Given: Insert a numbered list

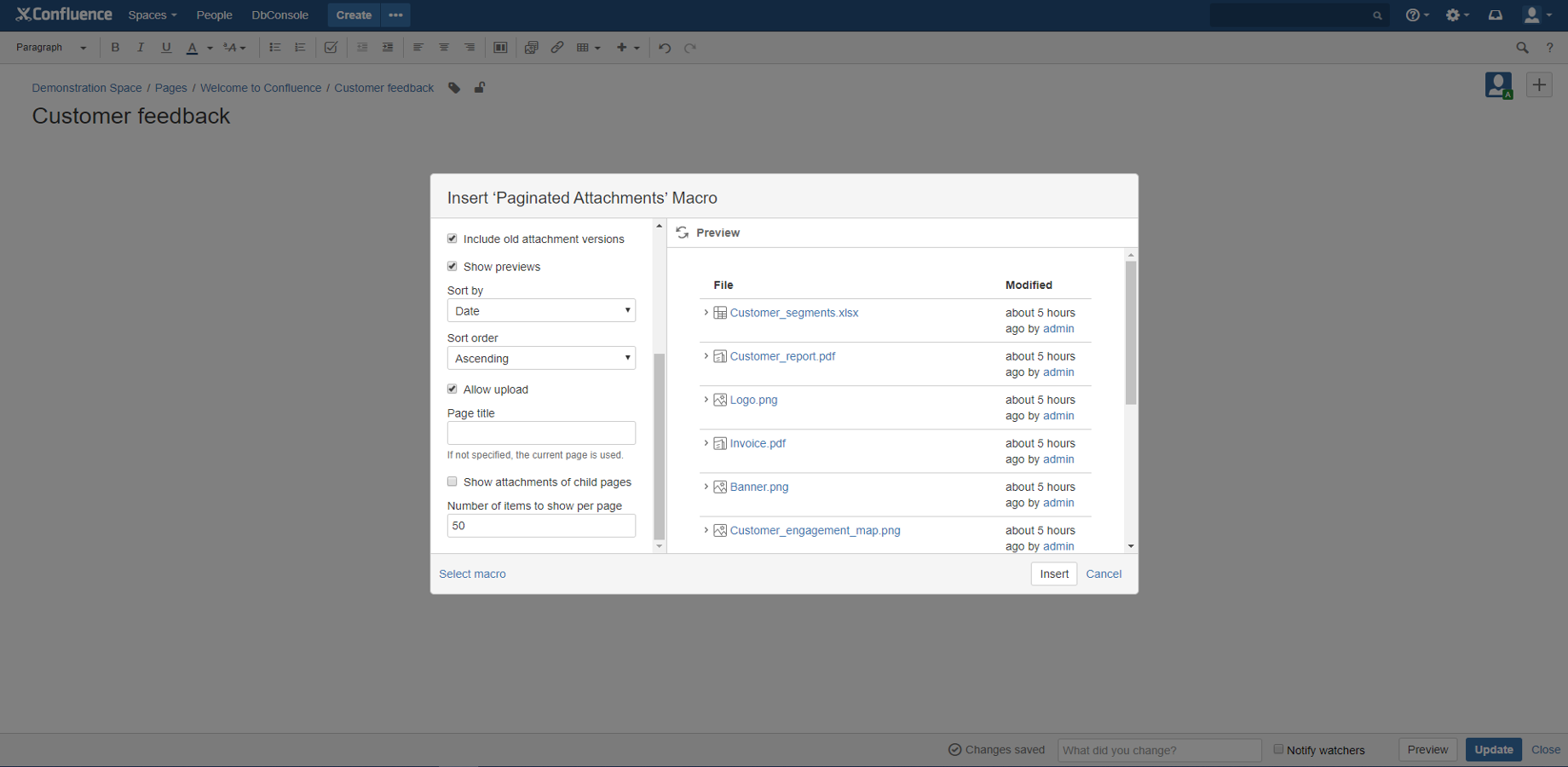Looking at the screenshot, I should [x=300, y=48].
